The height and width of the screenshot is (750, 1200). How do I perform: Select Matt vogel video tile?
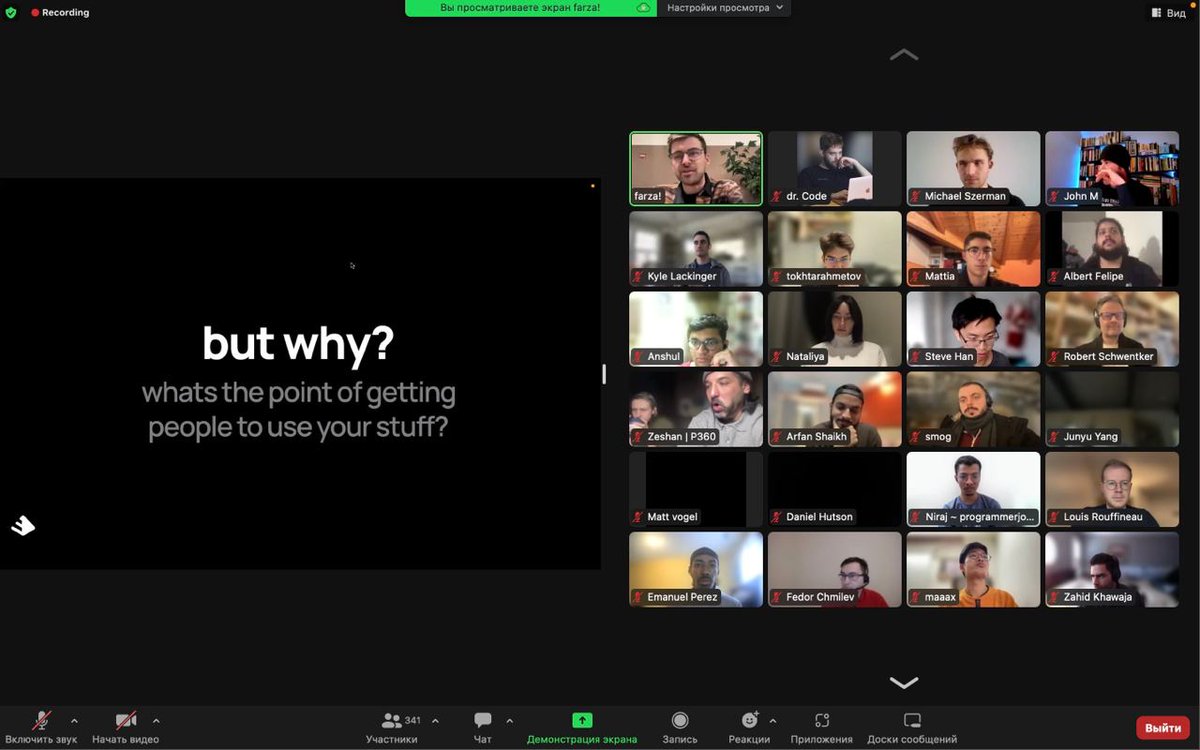coord(696,489)
